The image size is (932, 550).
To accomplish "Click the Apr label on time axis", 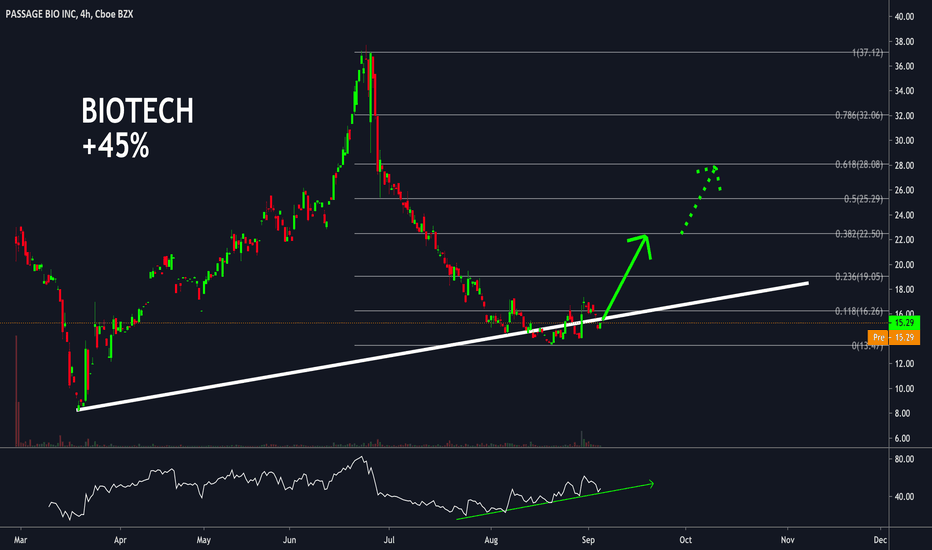I will 120,540.
